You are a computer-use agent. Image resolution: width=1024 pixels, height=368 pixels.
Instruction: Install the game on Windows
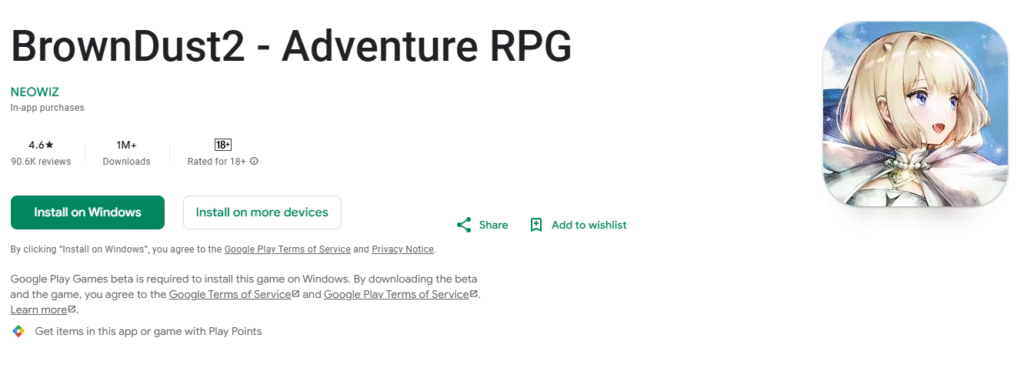88,213
